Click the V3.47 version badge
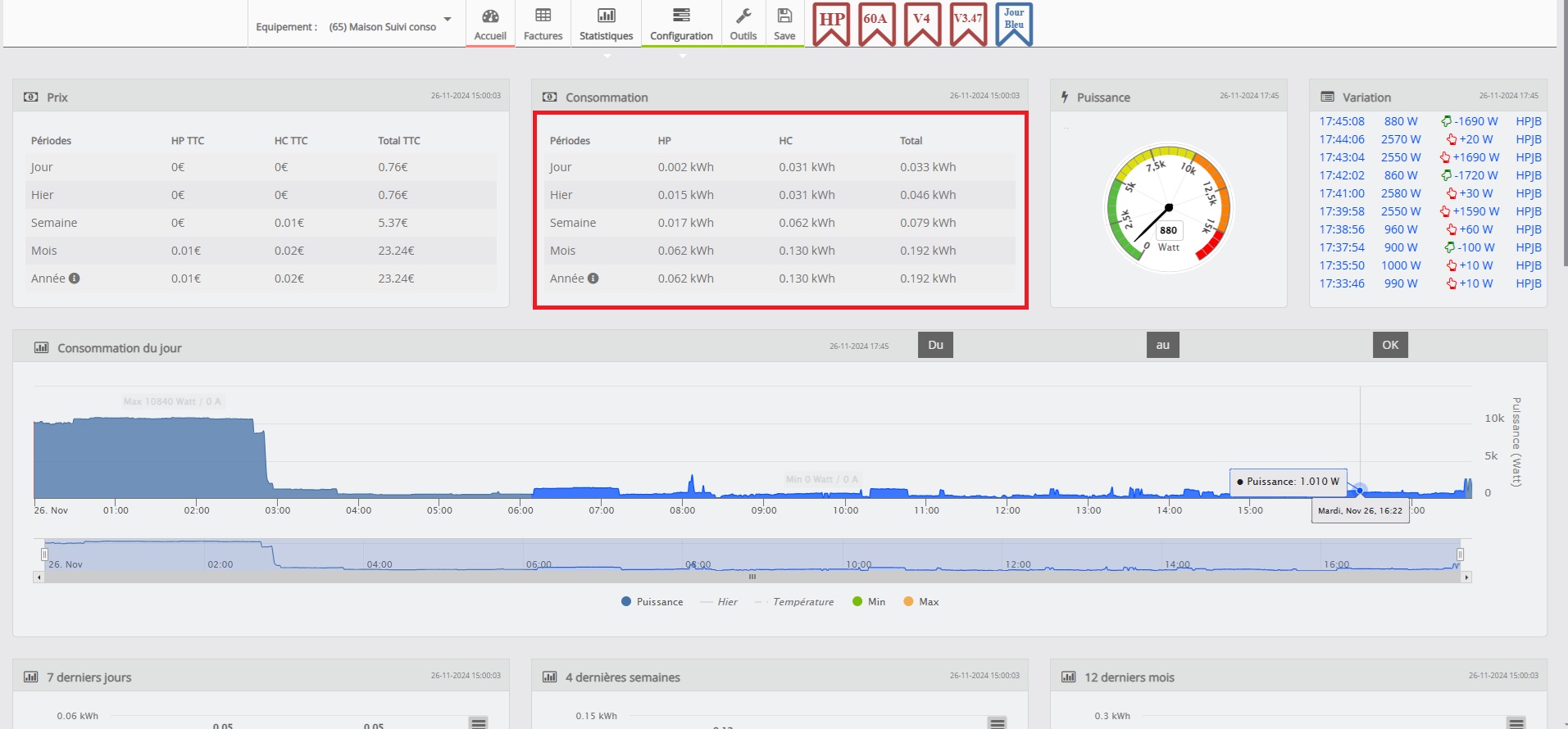The width and height of the screenshot is (1568, 729). 968,24
